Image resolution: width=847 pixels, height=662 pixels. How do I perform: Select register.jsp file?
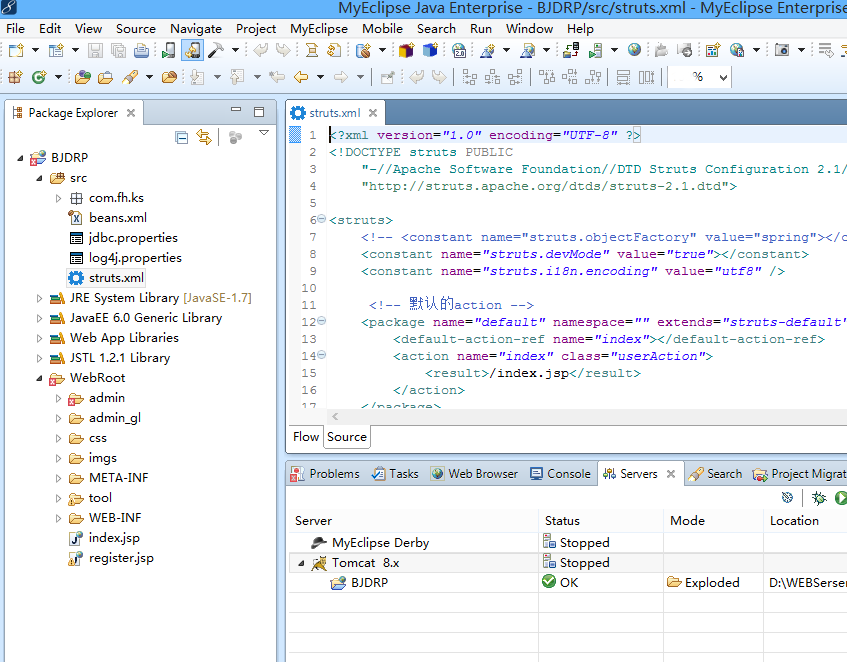121,558
